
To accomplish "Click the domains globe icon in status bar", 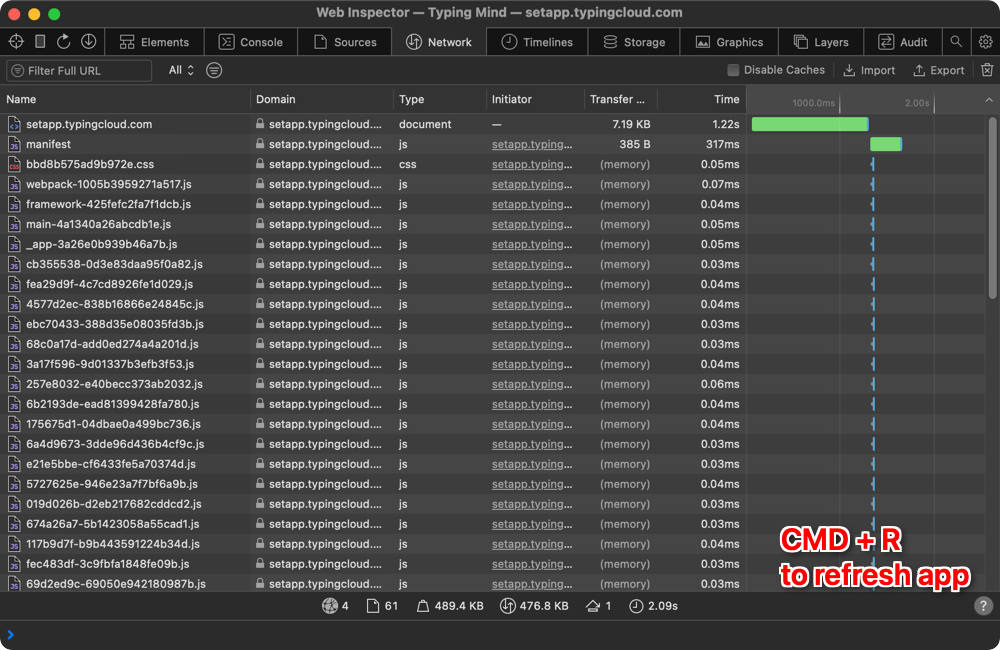I will (x=330, y=606).
